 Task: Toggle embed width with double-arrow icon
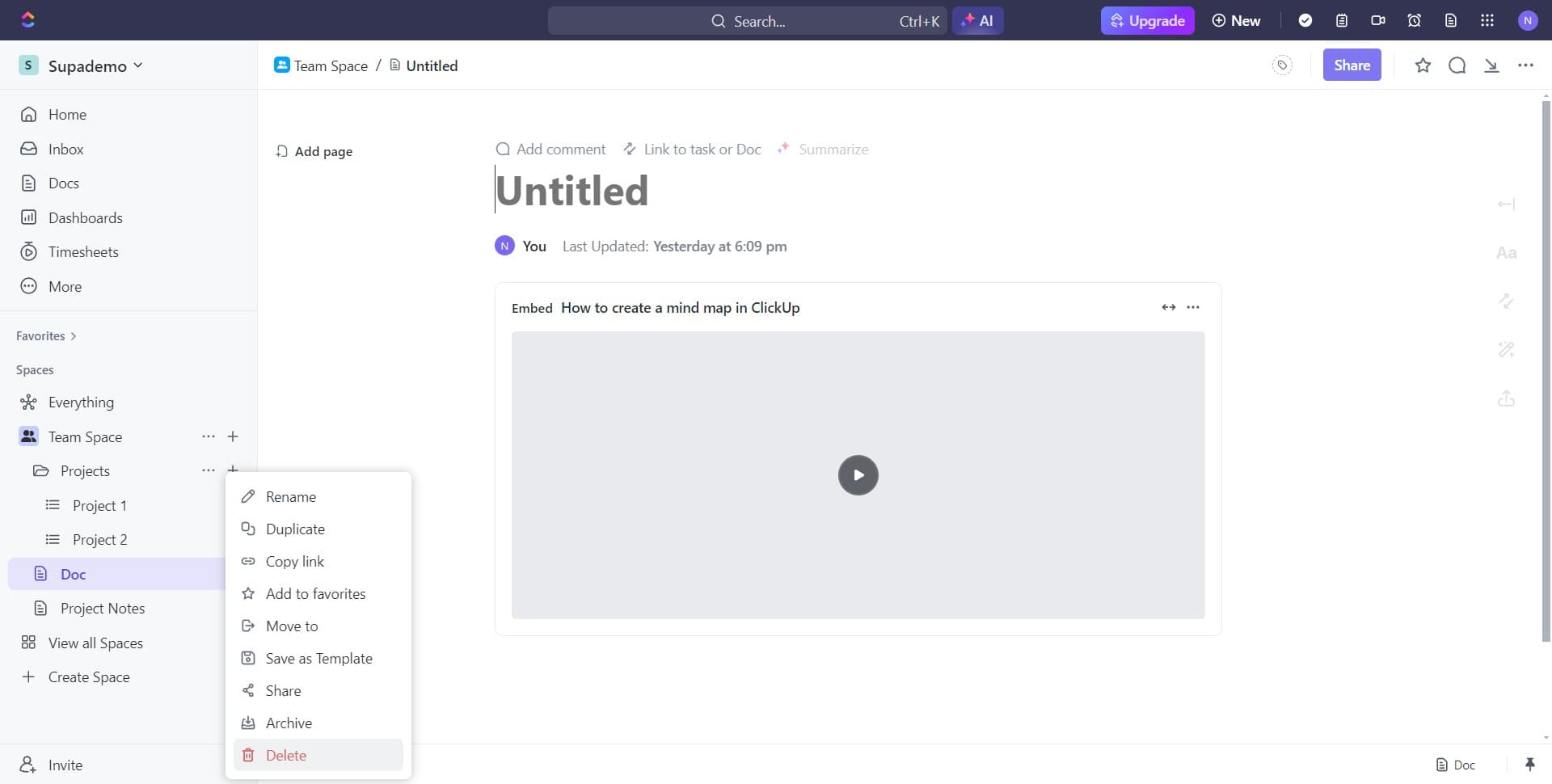coord(1168,307)
